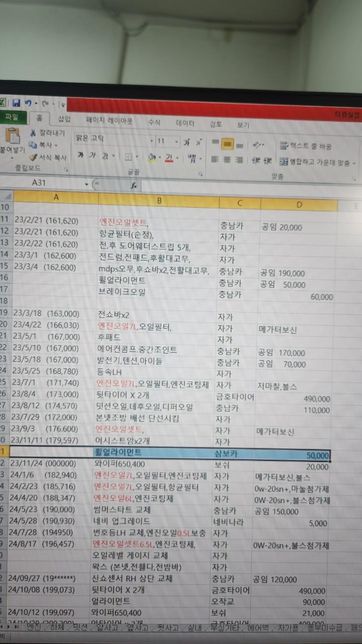Image resolution: width=362 pixels, height=644 pixels.
Task: Click the highlighted middle align icon
Action: click(x=228, y=144)
